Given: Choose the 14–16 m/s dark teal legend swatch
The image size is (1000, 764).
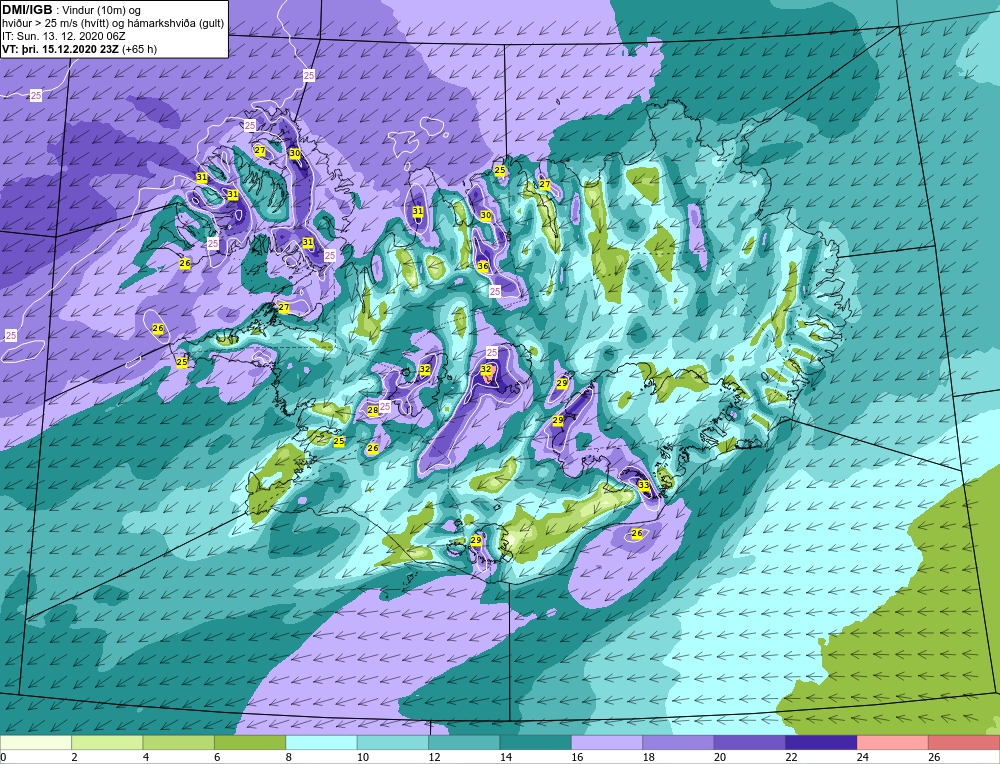Looking at the screenshot, I should (x=536, y=742).
